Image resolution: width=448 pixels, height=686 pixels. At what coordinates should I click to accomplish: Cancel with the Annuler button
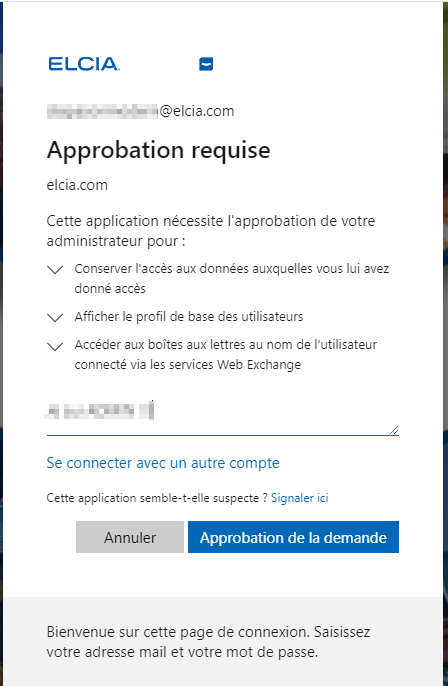130,537
